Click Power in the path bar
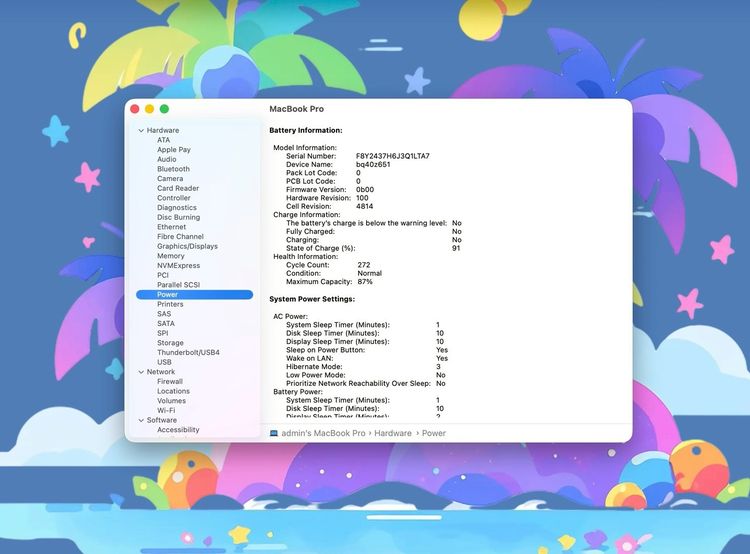This screenshot has width=750, height=554. [434, 433]
